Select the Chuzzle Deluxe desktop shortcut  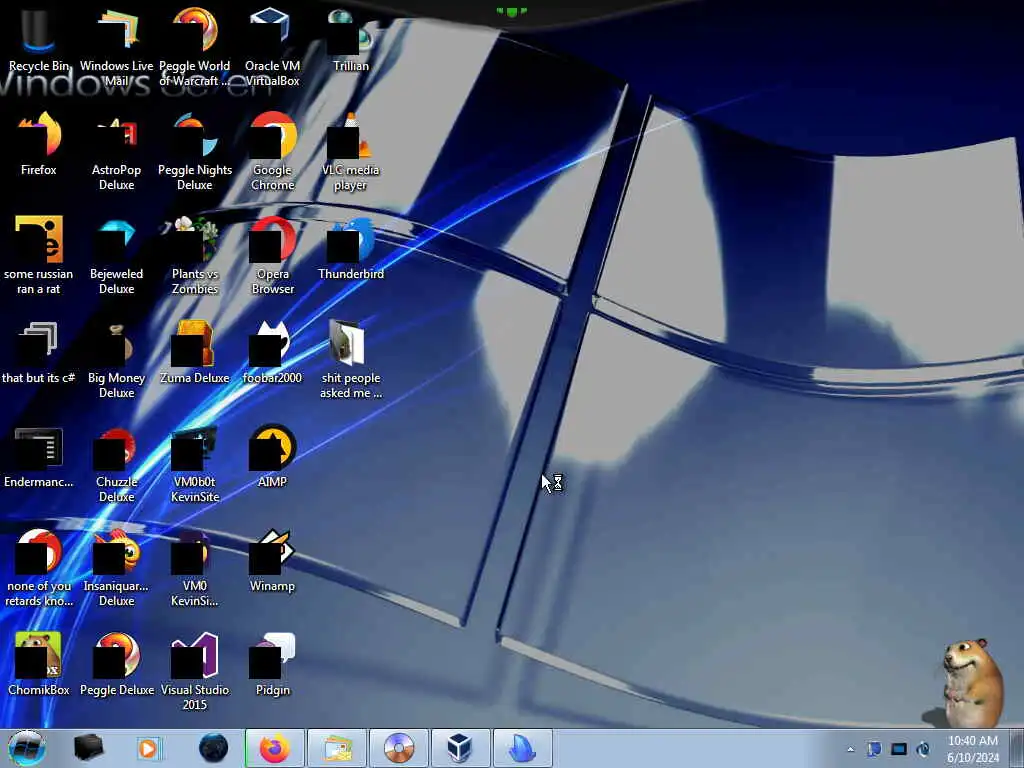tap(116, 464)
